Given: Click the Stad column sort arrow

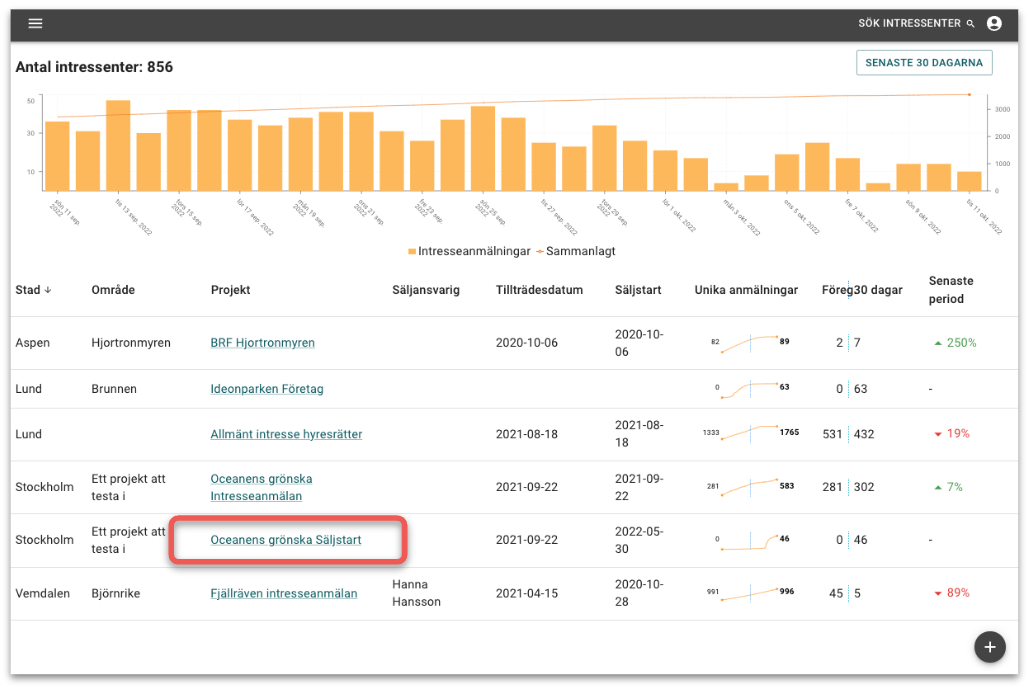Looking at the screenshot, I should point(47,290).
